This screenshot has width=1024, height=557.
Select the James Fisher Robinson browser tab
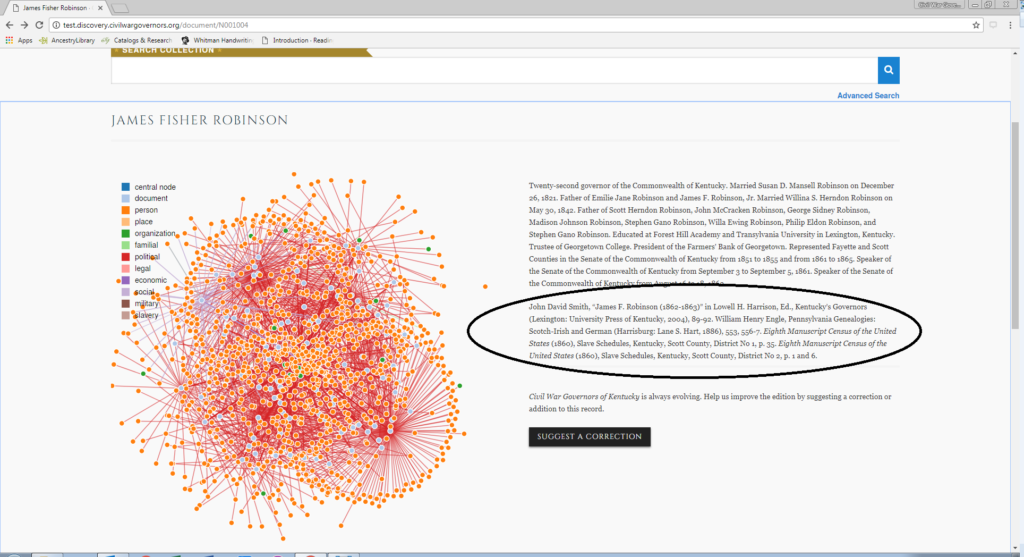pos(56,8)
